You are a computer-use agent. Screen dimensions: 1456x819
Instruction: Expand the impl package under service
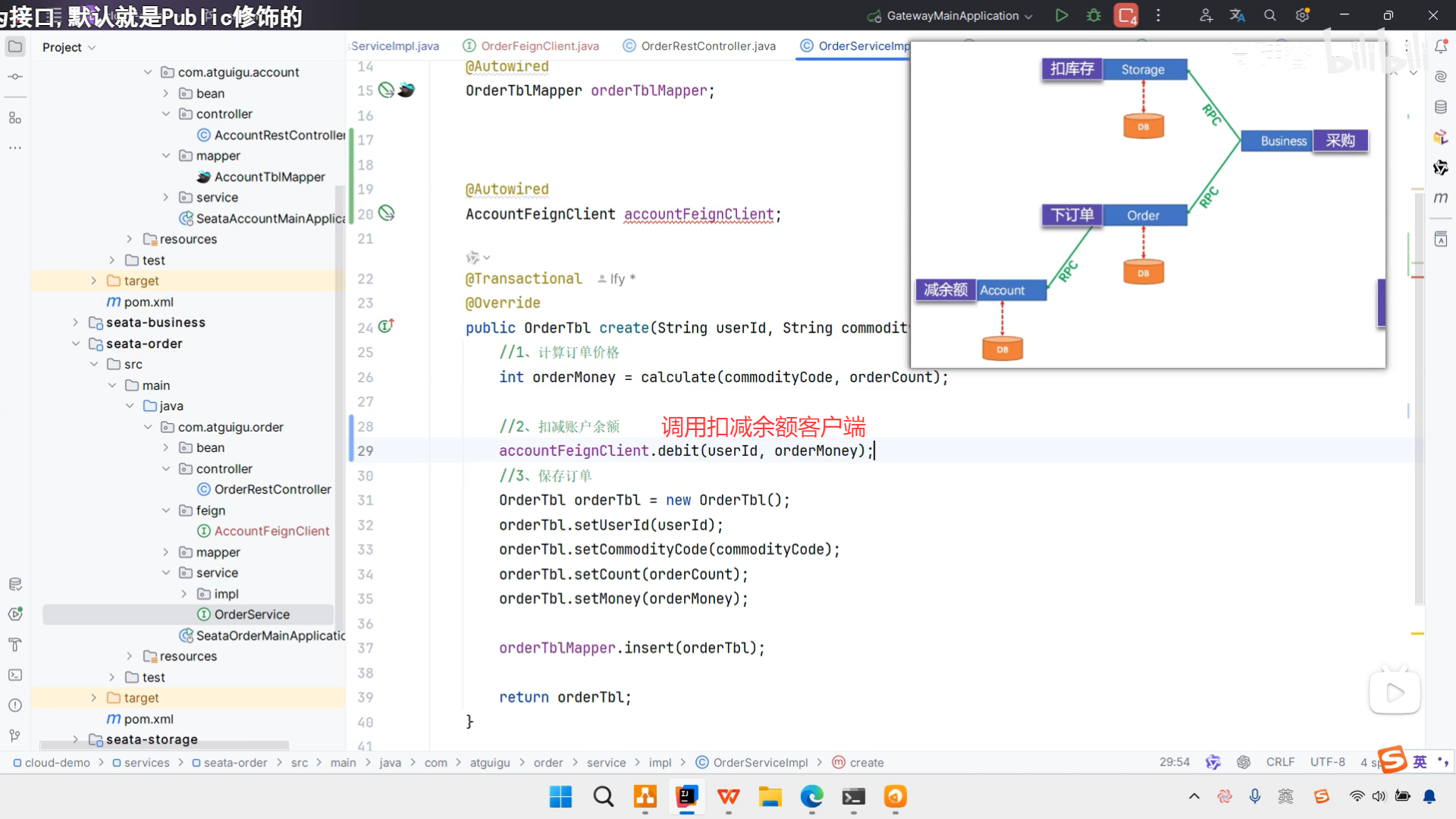pos(184,594)
